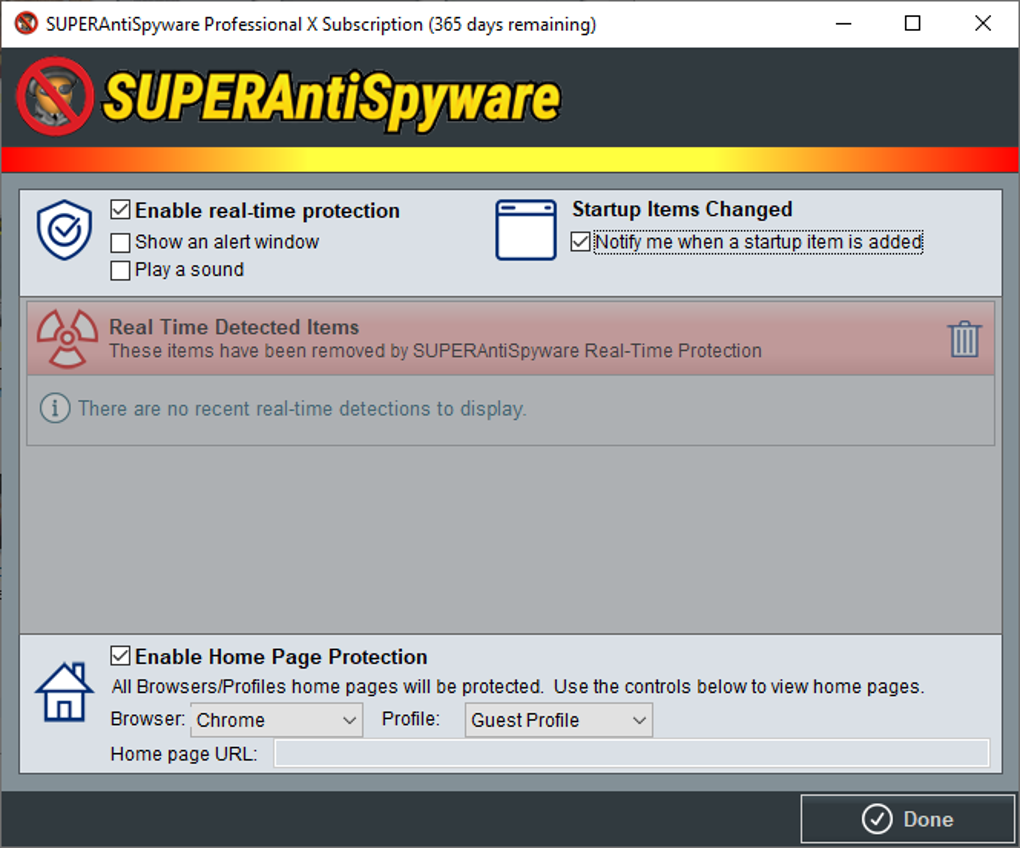Click the title bar application icon
The height and width of the screenshot is (848, 1020).
(x=26, y=23)
